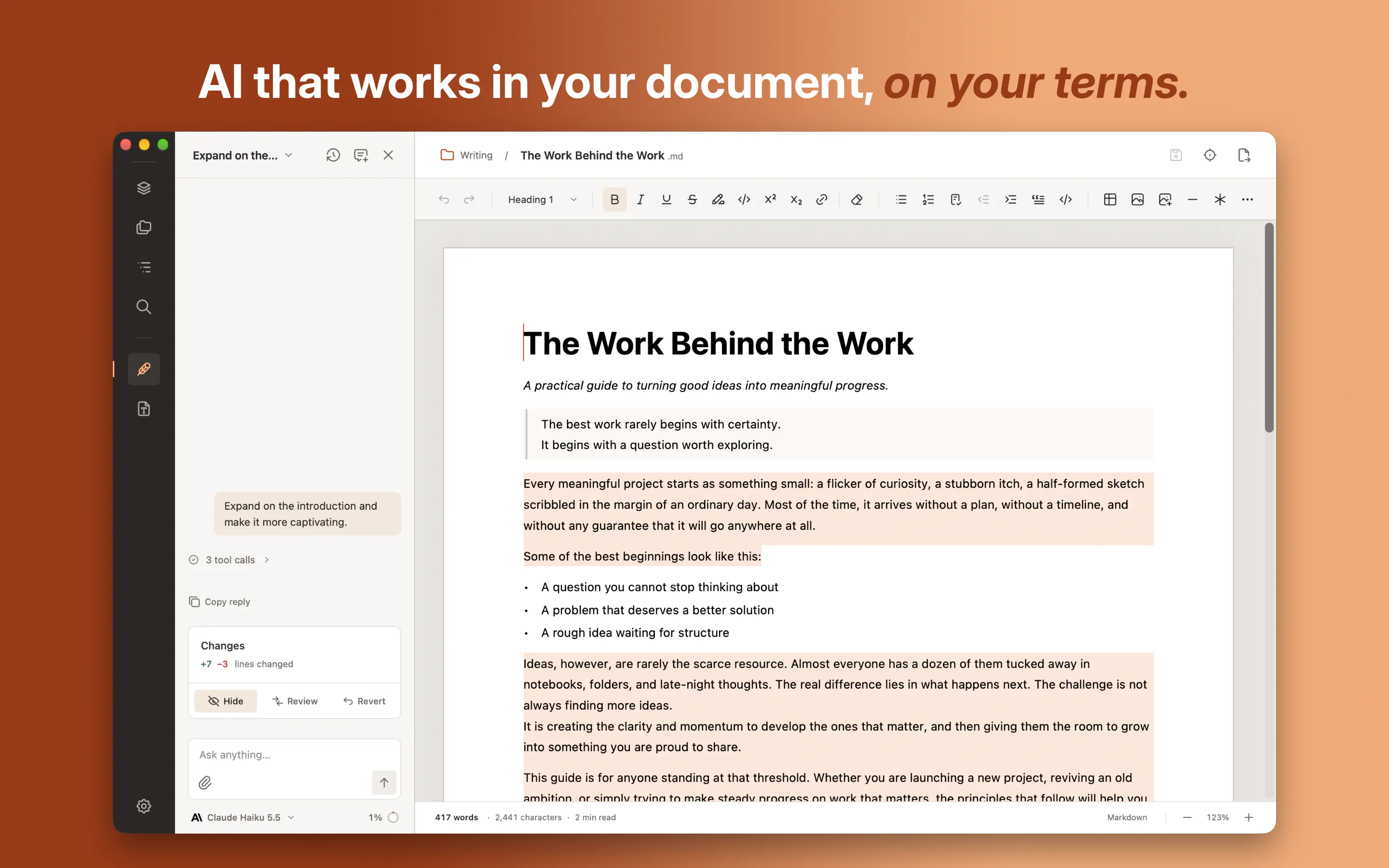Revert the AI changes
The height and width of the screenshot is (868, 1389).
[x=365, y=701]
